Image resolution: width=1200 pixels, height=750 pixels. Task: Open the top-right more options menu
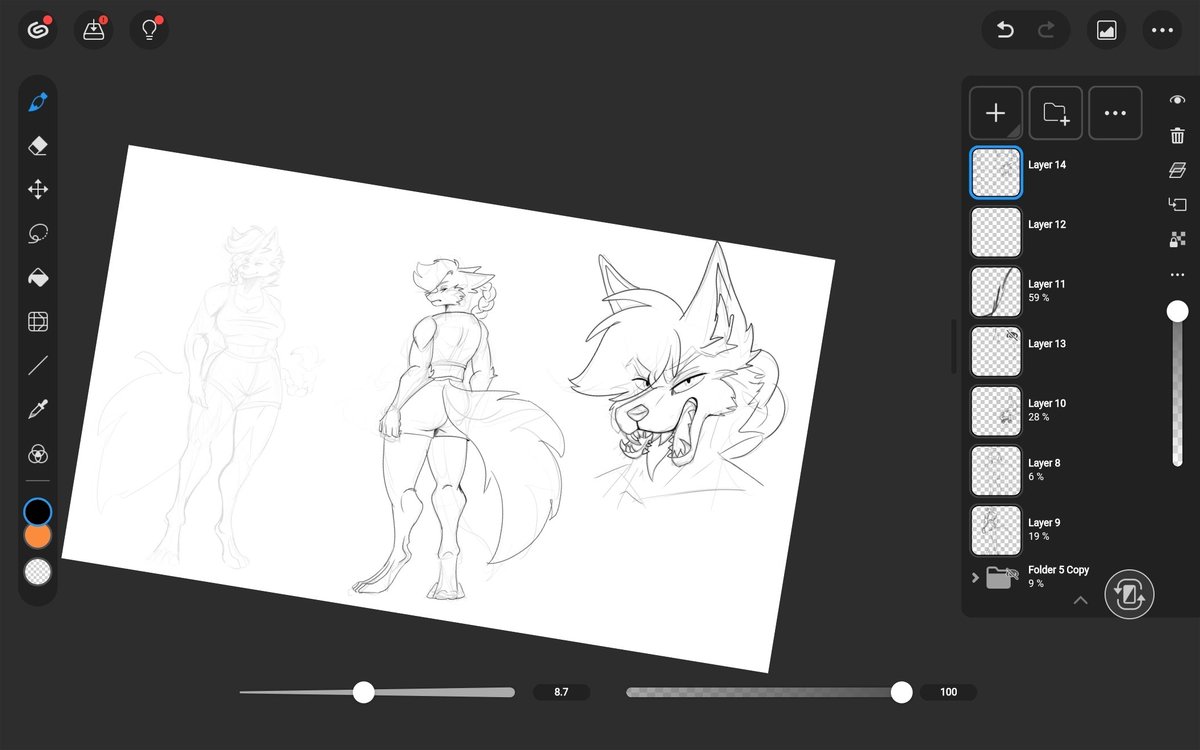1162,30
